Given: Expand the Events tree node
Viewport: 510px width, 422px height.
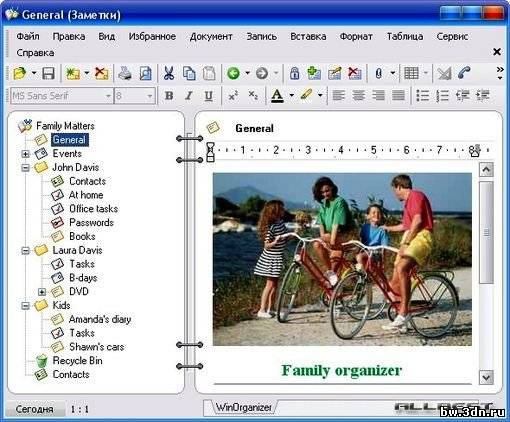Looking at the screenshot, I should 25,154.
